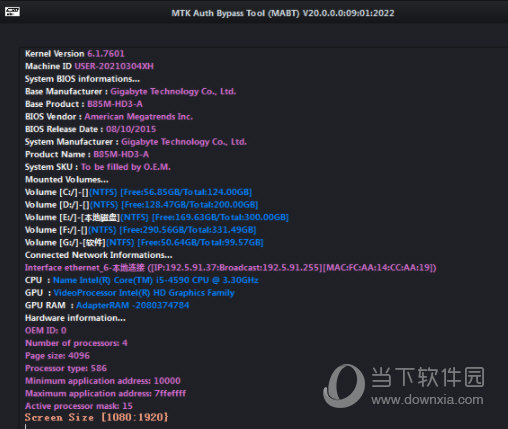Viewport: 508px width, 429px height.
Task: Select System Manufacturer Gigabyte line
Action: click(x=136, y=142)
